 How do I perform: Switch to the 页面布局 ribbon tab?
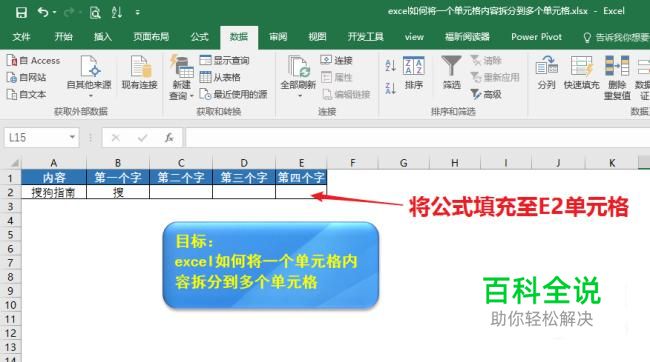151,37
